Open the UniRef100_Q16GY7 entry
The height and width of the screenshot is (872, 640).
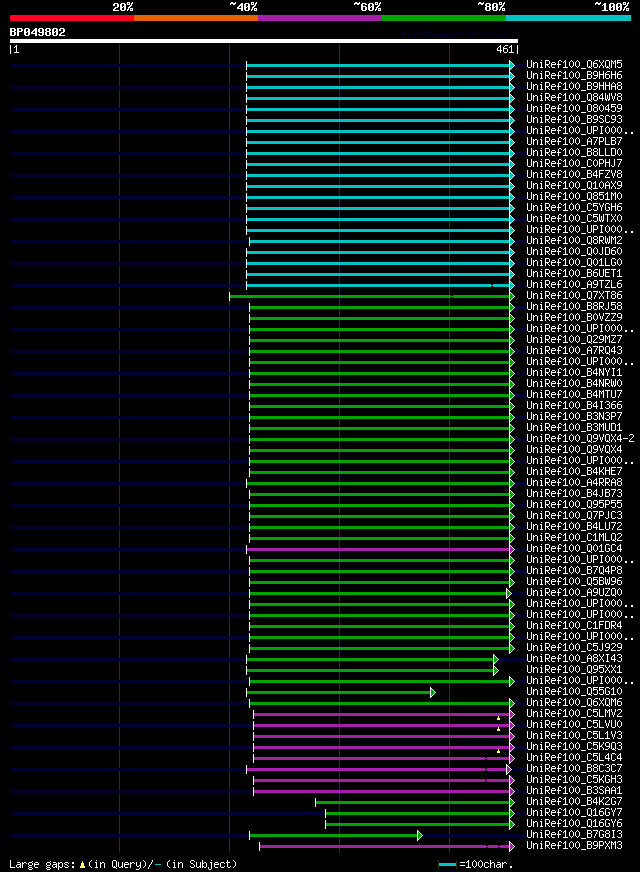[574, 813]
